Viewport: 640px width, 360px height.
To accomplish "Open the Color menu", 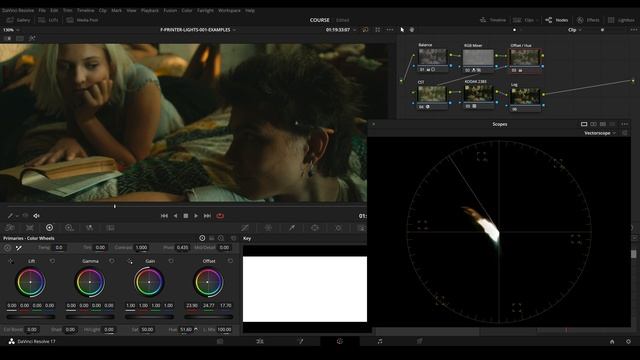I will (x=187, y=10).
